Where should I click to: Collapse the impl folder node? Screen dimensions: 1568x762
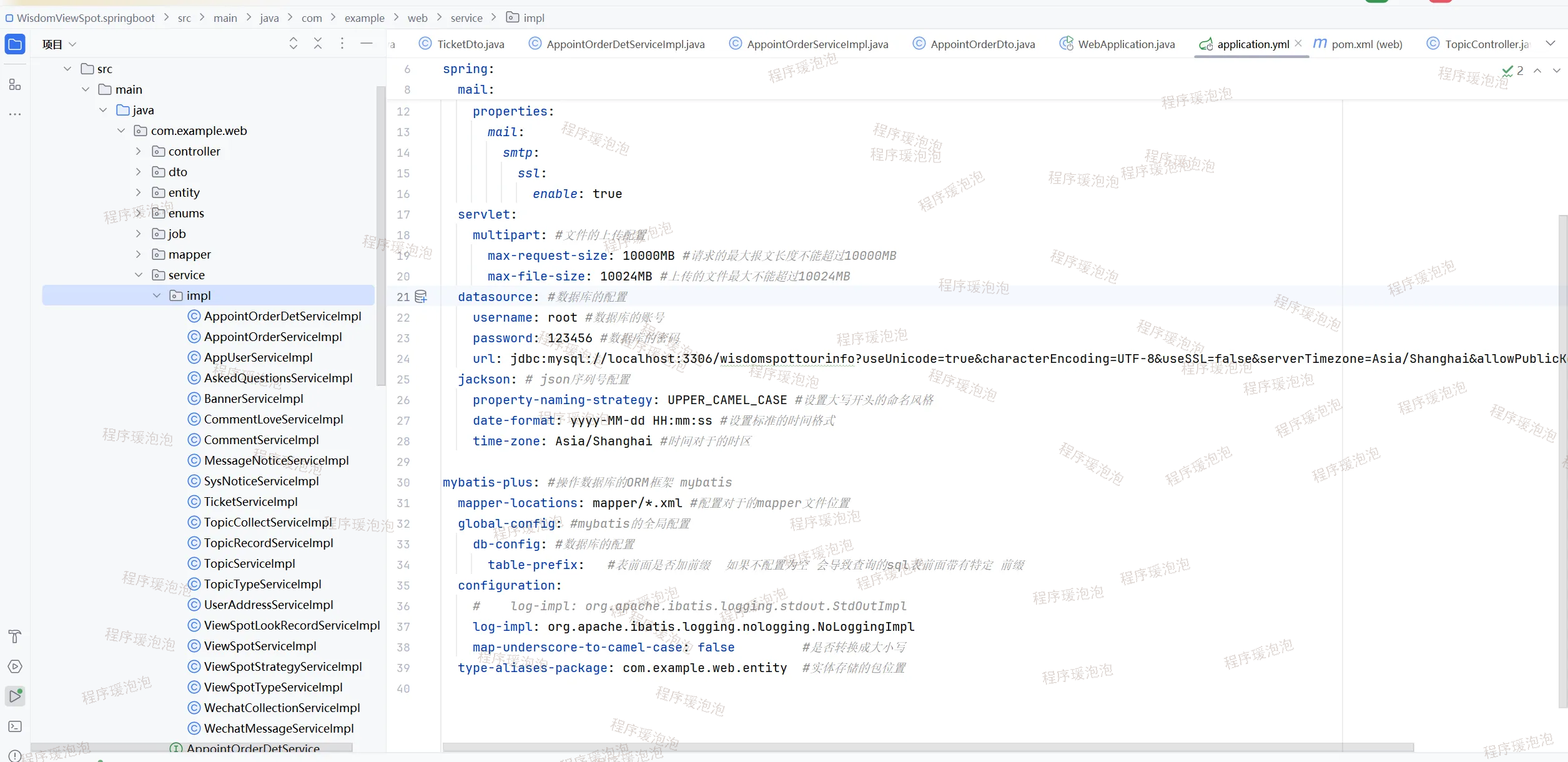[x=157, y=295]
